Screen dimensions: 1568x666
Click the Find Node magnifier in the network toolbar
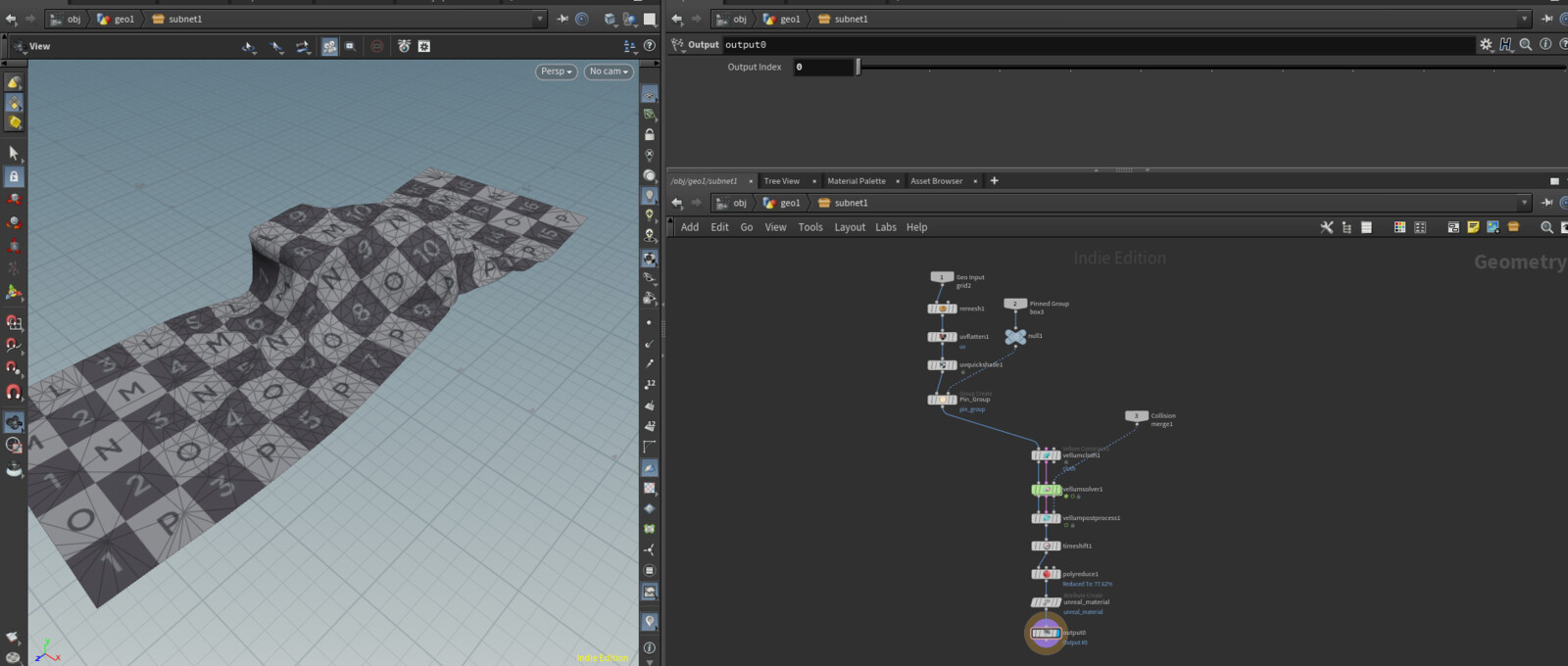[x=1546, y=227]
